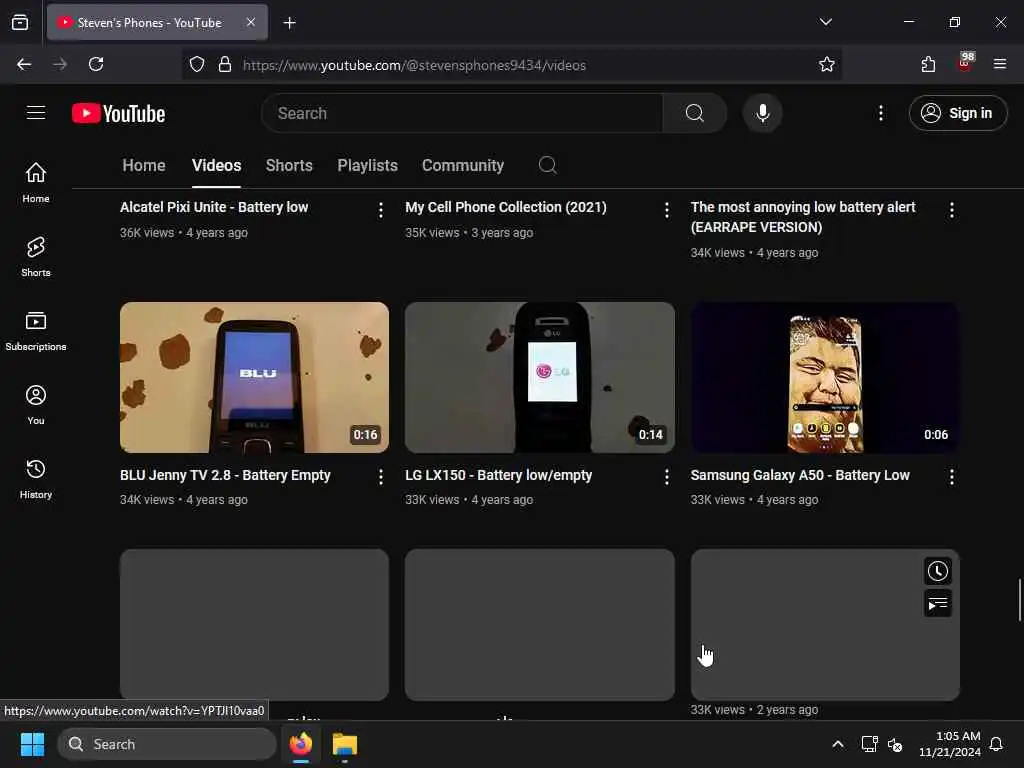
Task: Expand the list all tabs dropdown
Action: 825,22
